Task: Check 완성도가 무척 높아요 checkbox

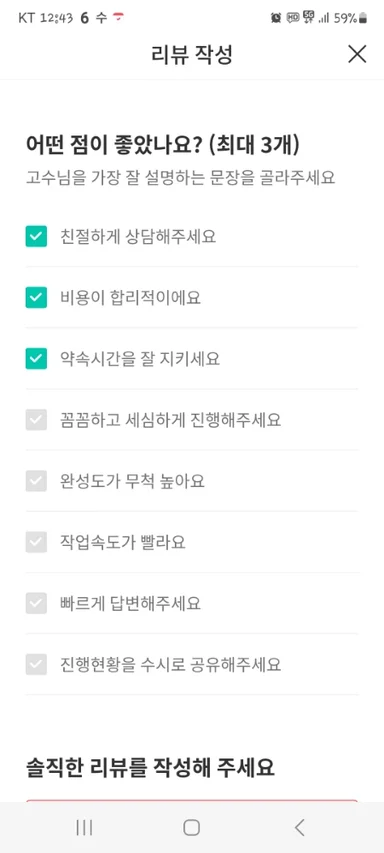Action: (36, 481)
